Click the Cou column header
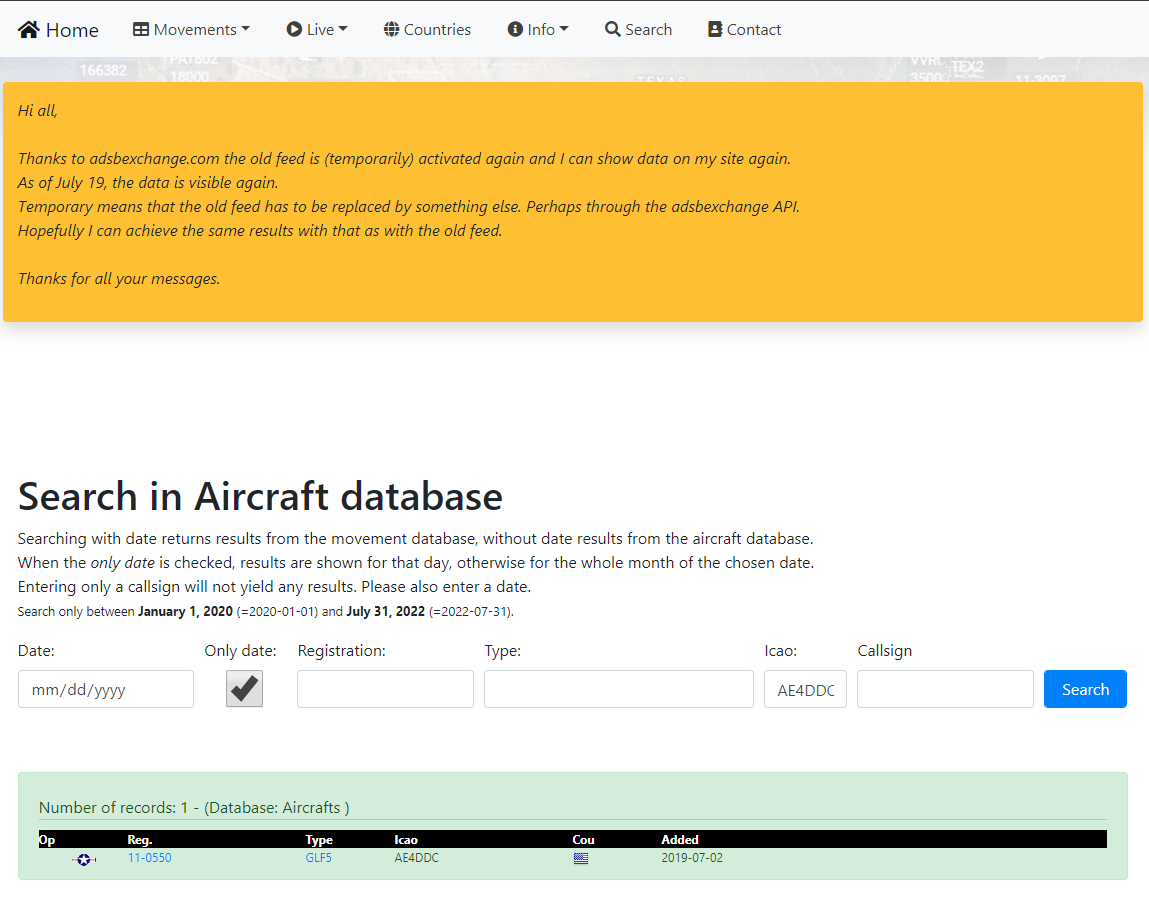1149x914 pixels. [x=583, y=840]
